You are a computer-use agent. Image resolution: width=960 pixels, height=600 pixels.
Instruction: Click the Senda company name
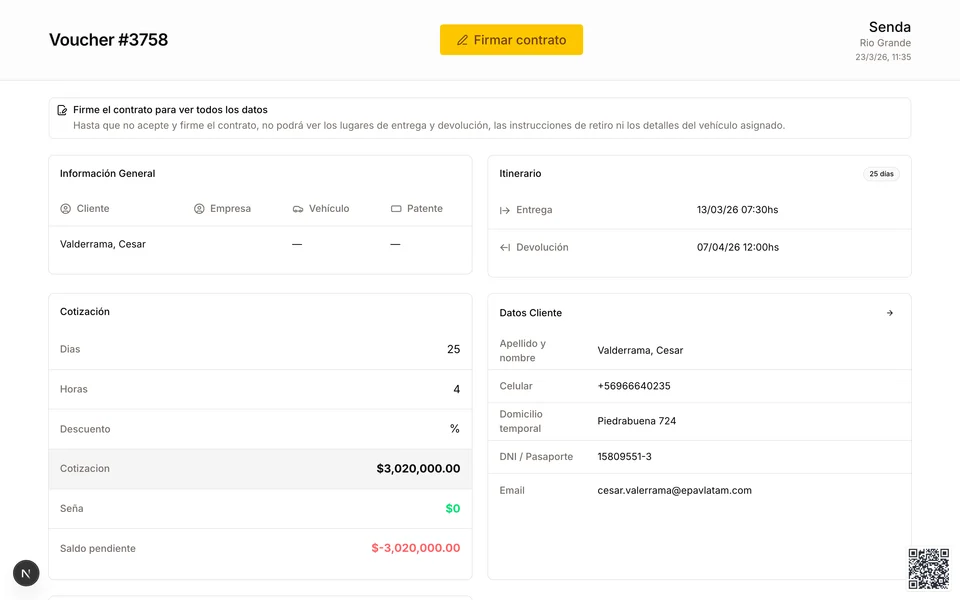pos(889,27)
